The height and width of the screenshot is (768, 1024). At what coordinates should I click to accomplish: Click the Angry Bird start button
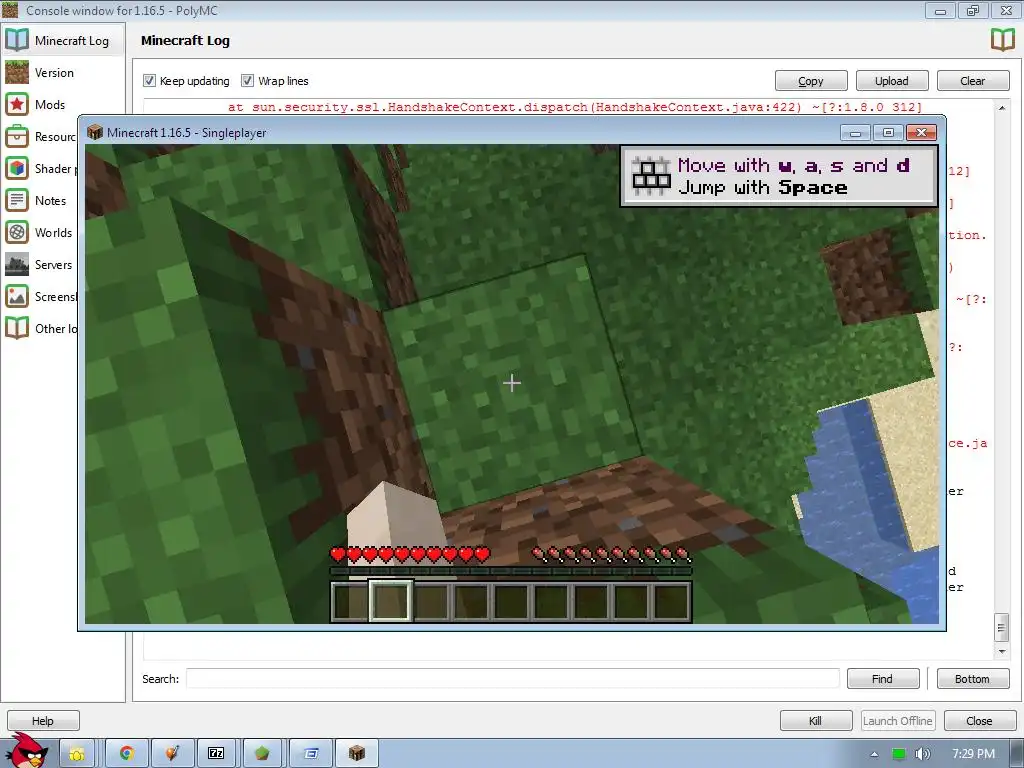tap(27, 750)
